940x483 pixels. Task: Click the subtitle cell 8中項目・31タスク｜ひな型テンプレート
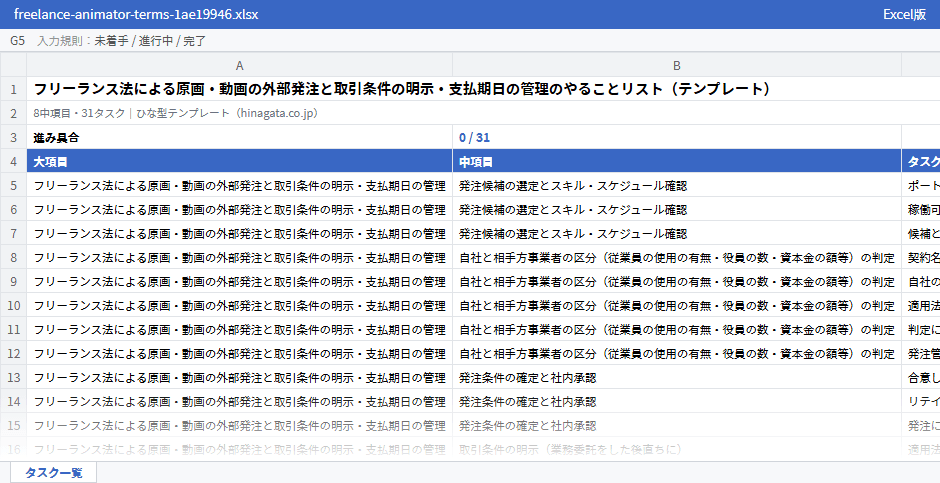[x=483, y=113]
